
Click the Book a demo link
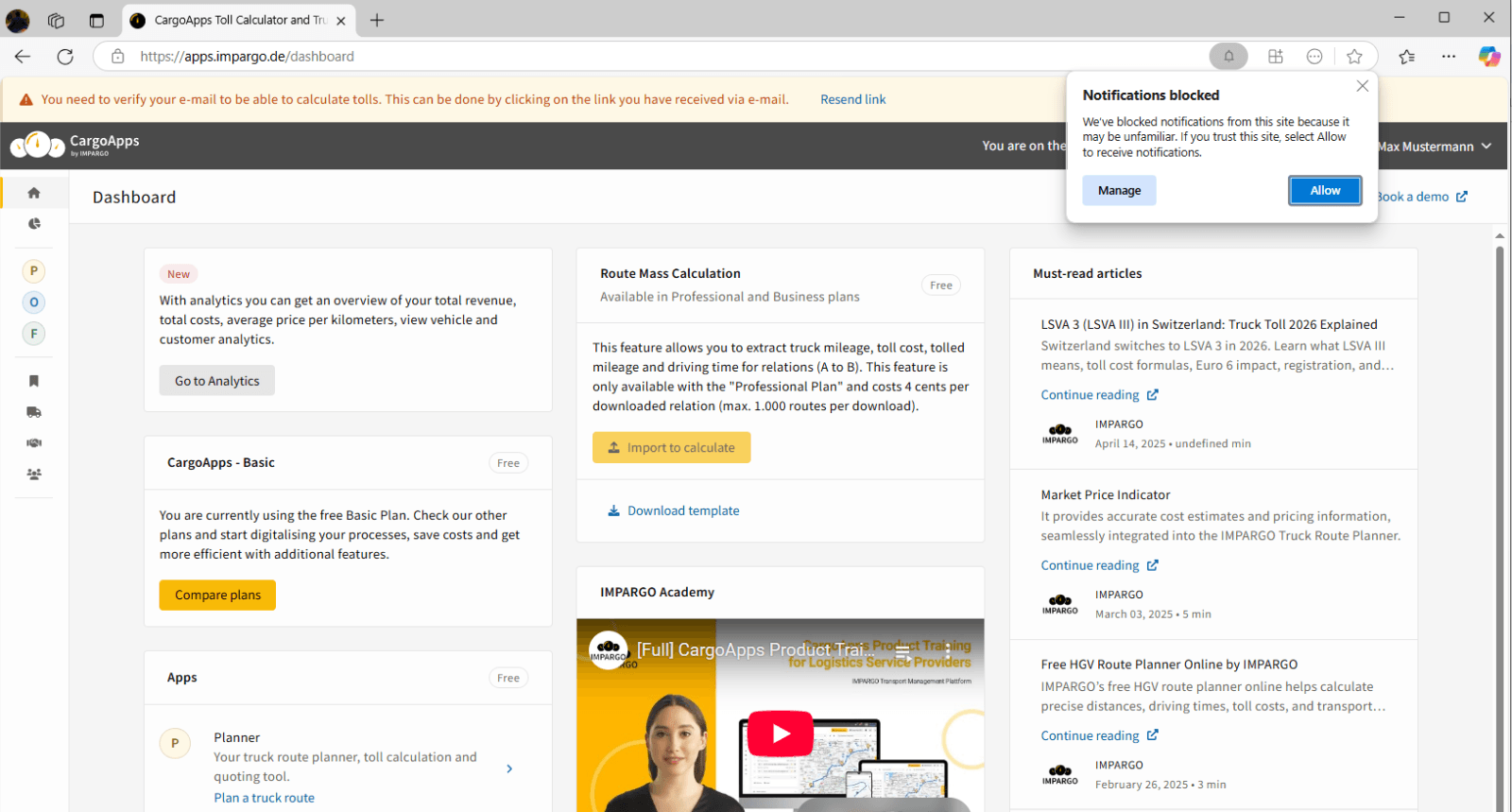1421,197
